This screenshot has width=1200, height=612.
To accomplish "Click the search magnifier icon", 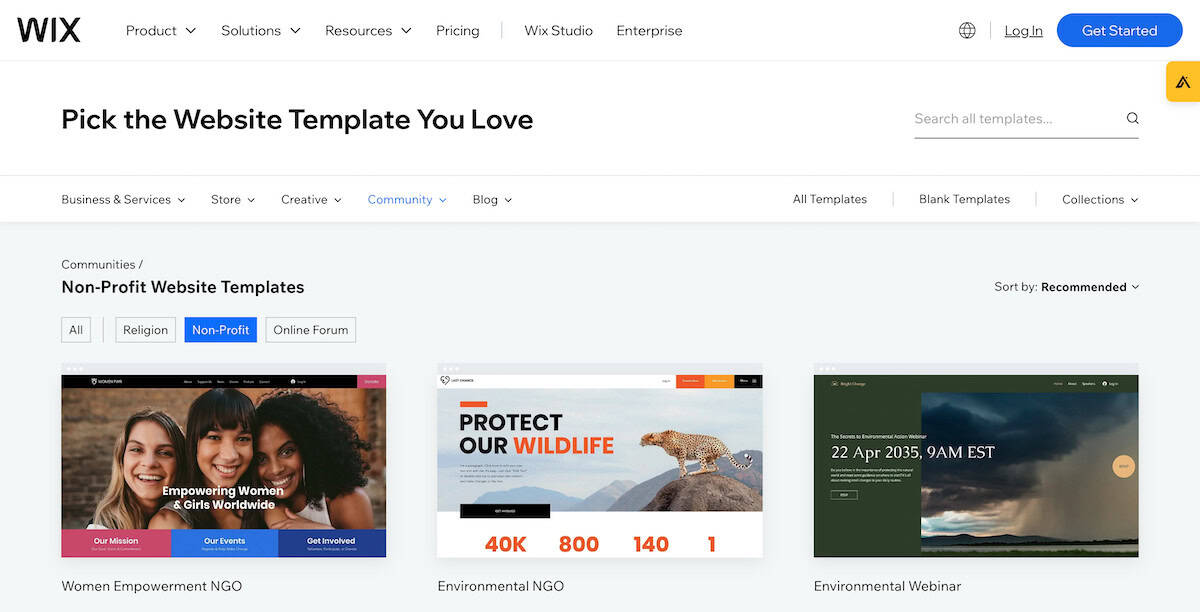I will pos(1131,117).
